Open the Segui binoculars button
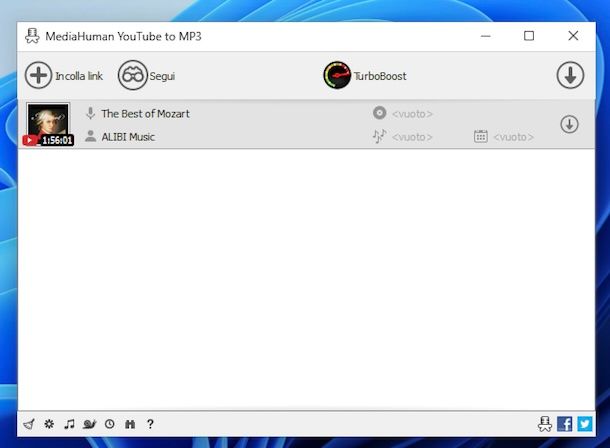The height and width of the screenshot is (448, 610). [x=133, y=75]
